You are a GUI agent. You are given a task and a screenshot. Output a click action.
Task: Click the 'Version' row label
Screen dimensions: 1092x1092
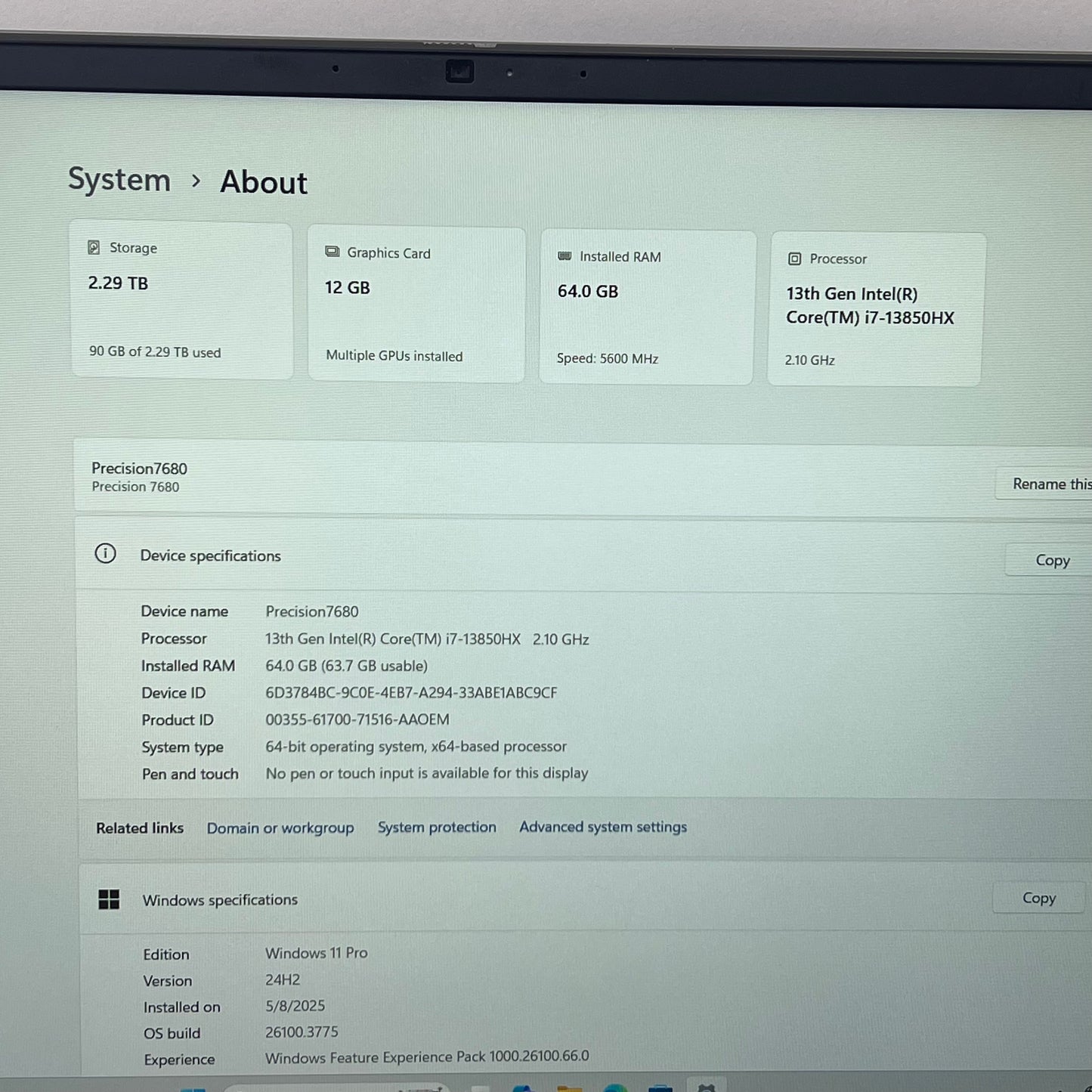168,981
